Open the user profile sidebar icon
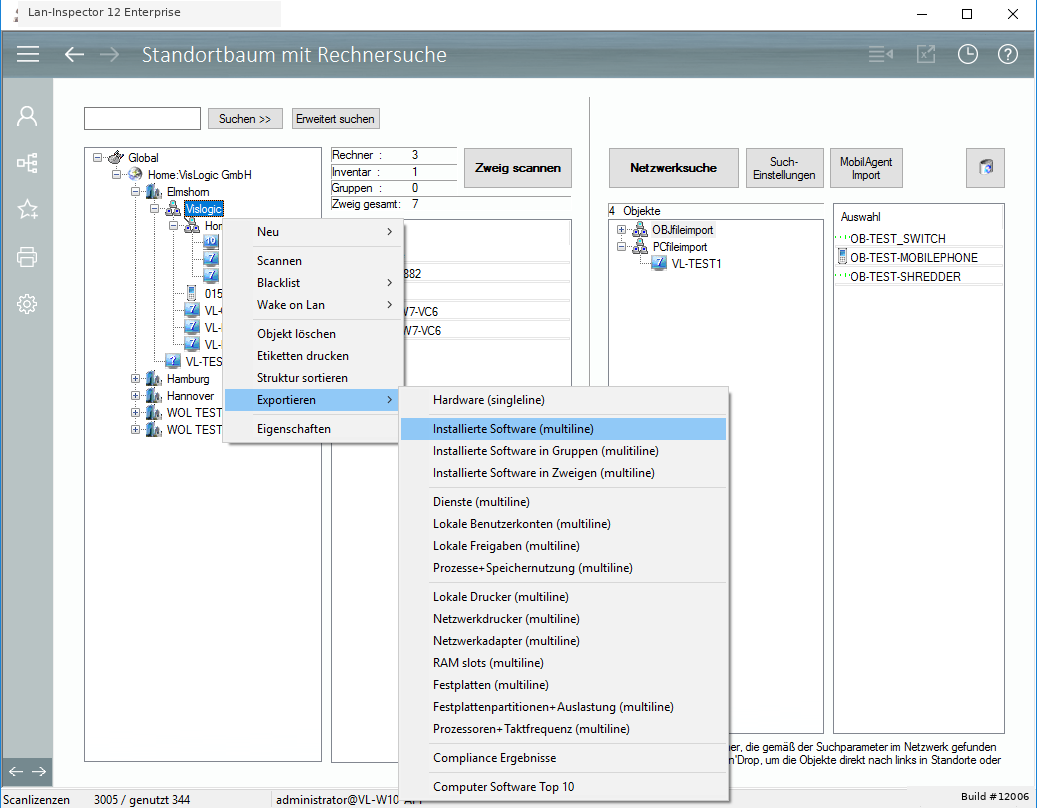1037x808 pixels. 27,116
